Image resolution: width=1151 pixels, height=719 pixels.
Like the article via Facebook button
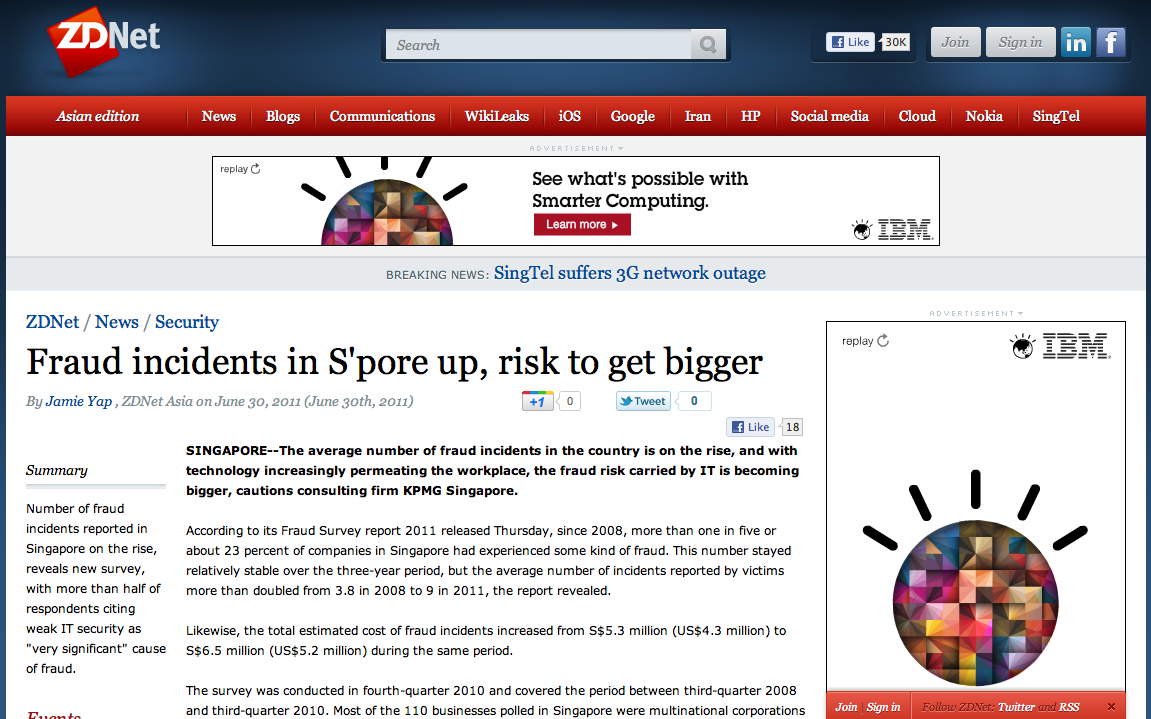(750, 427)
